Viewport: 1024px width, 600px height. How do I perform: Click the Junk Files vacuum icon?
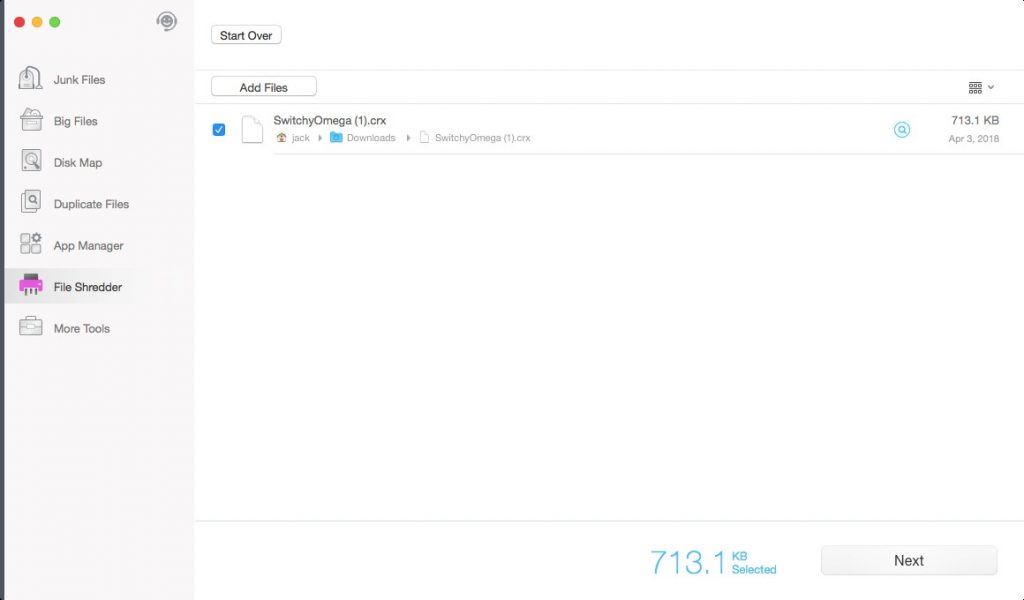coord(30,79)
